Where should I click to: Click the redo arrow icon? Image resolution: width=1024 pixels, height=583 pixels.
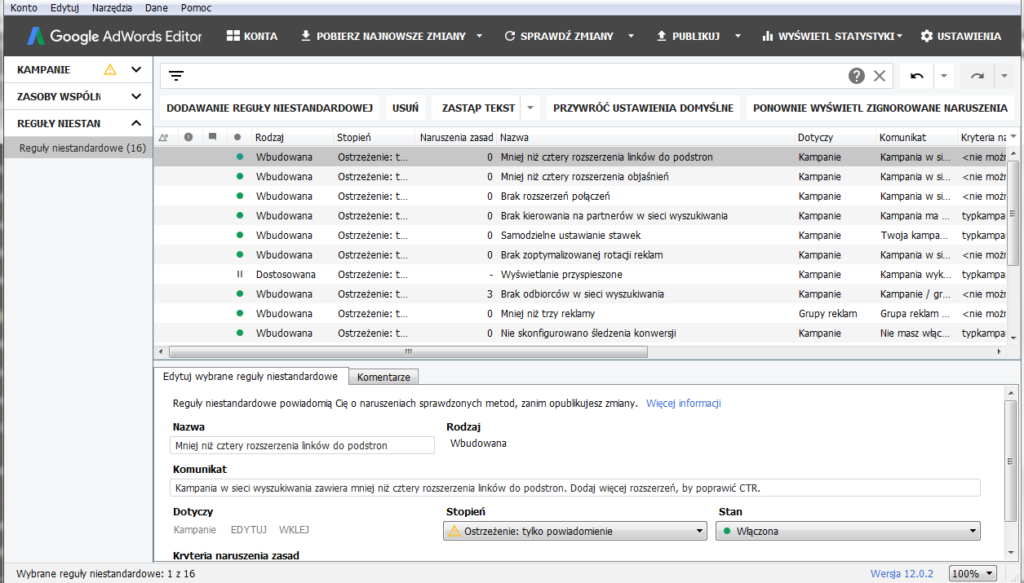pos(977,76)
